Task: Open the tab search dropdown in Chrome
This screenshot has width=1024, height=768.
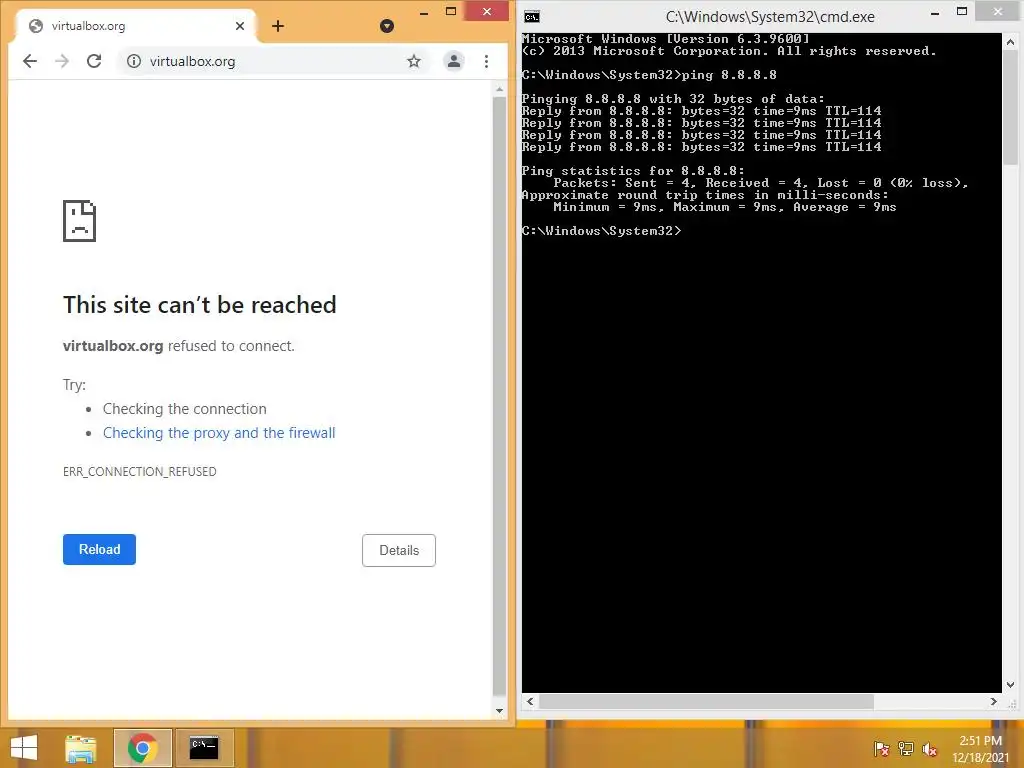Action: 387,26
